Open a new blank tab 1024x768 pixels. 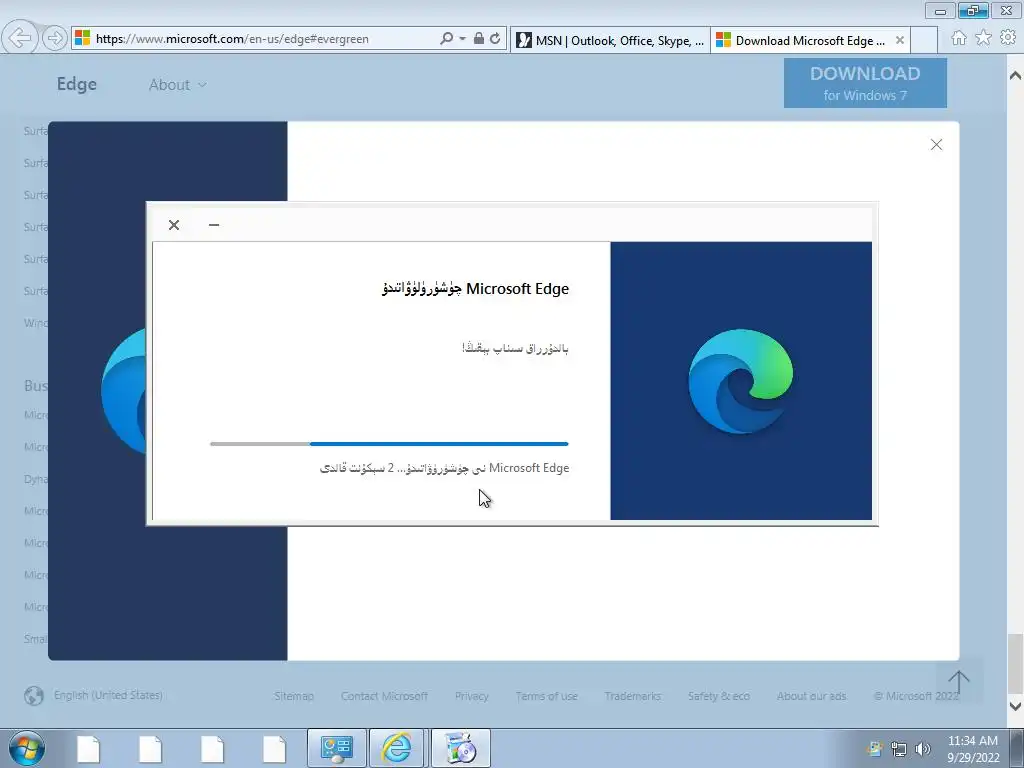(x=924, y=40)
